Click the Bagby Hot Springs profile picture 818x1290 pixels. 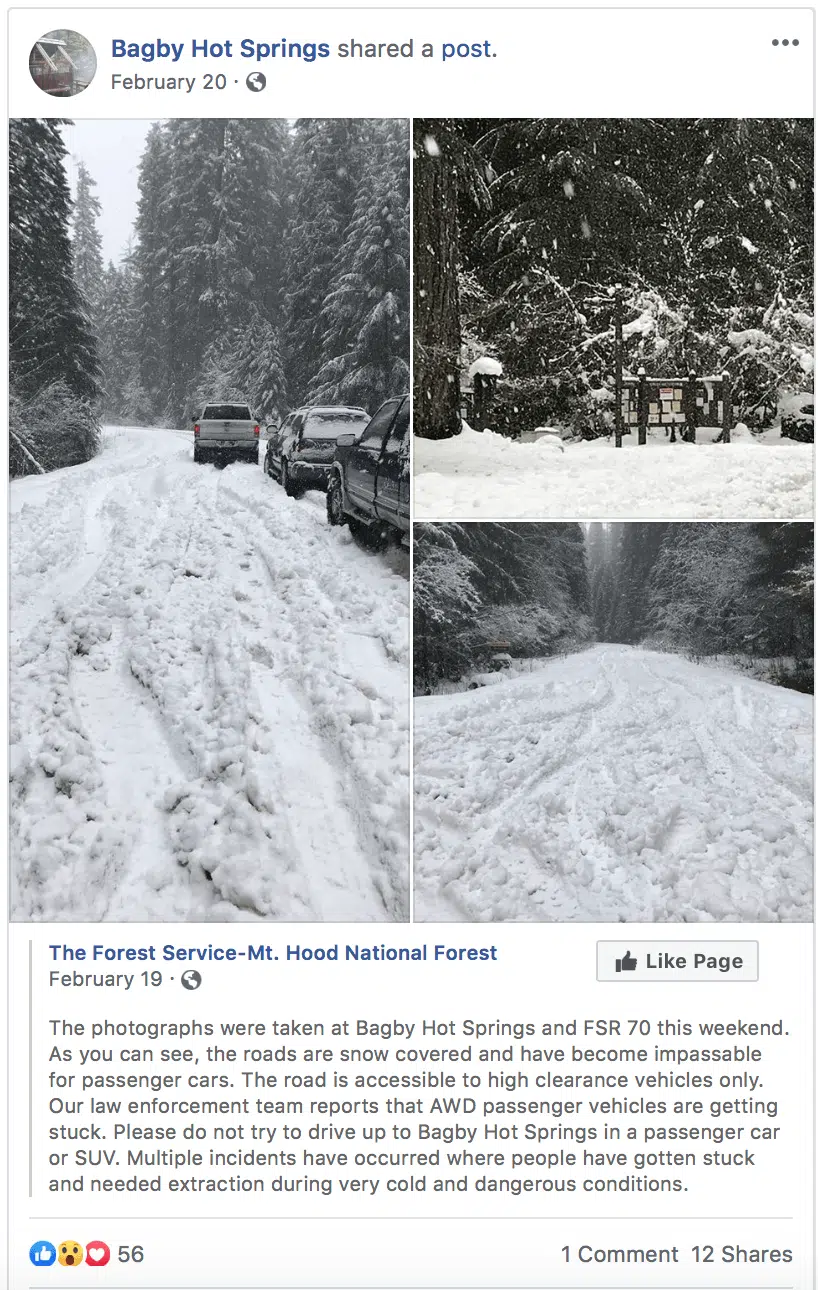[x=63, y=63]
